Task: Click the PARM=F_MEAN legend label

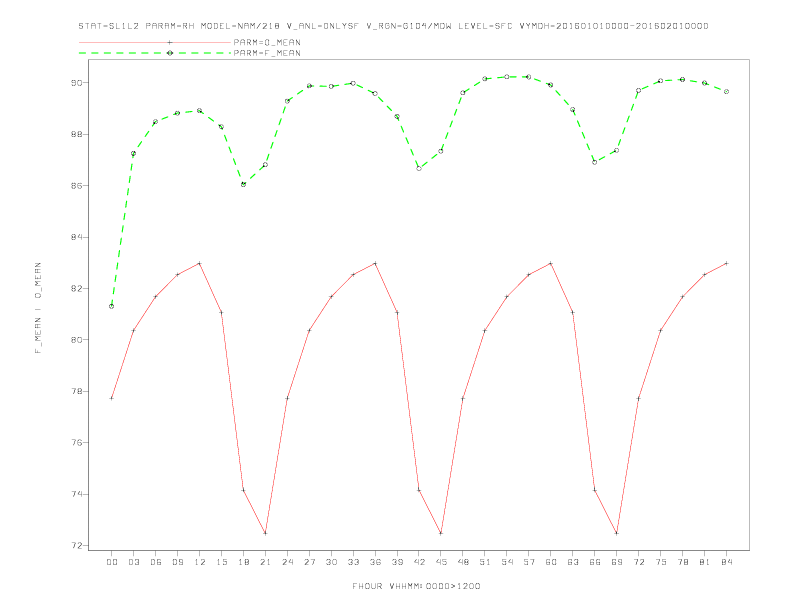Action: pyautogui.click(x=267, y=53)
